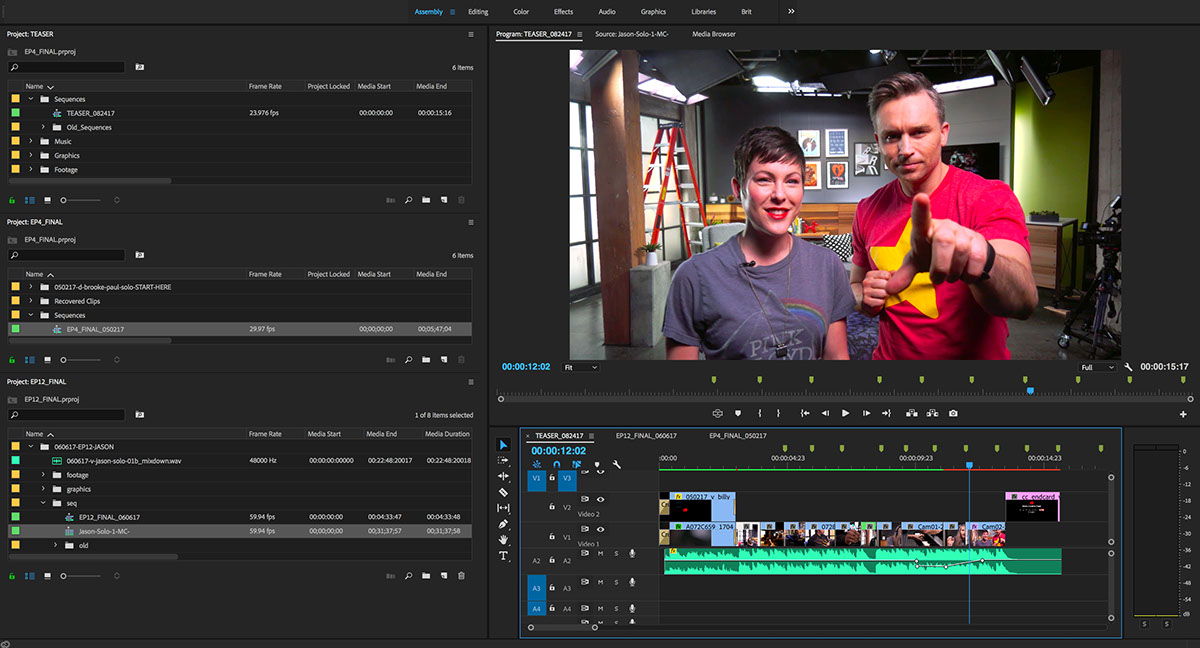This screenshot has width=1200, height=648.
Task: Collapse the Sequences bin in Project: TEASER
Action: click(x=32, y=99)
